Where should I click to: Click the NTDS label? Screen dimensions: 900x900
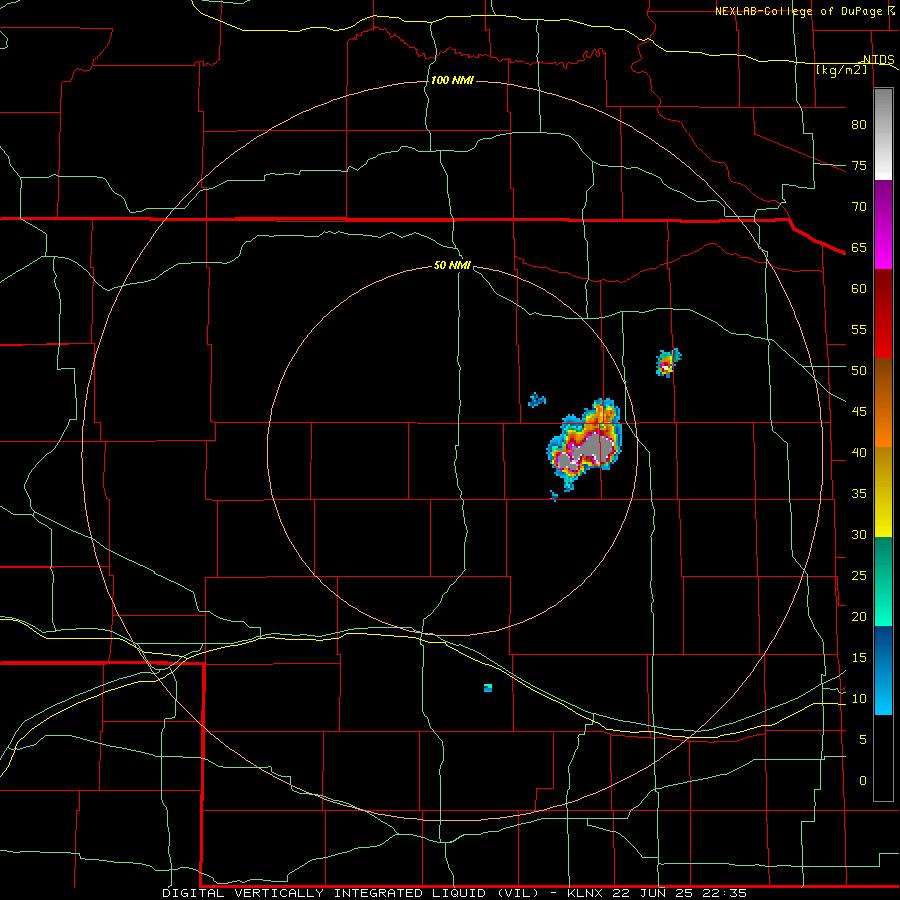[878, 60]
